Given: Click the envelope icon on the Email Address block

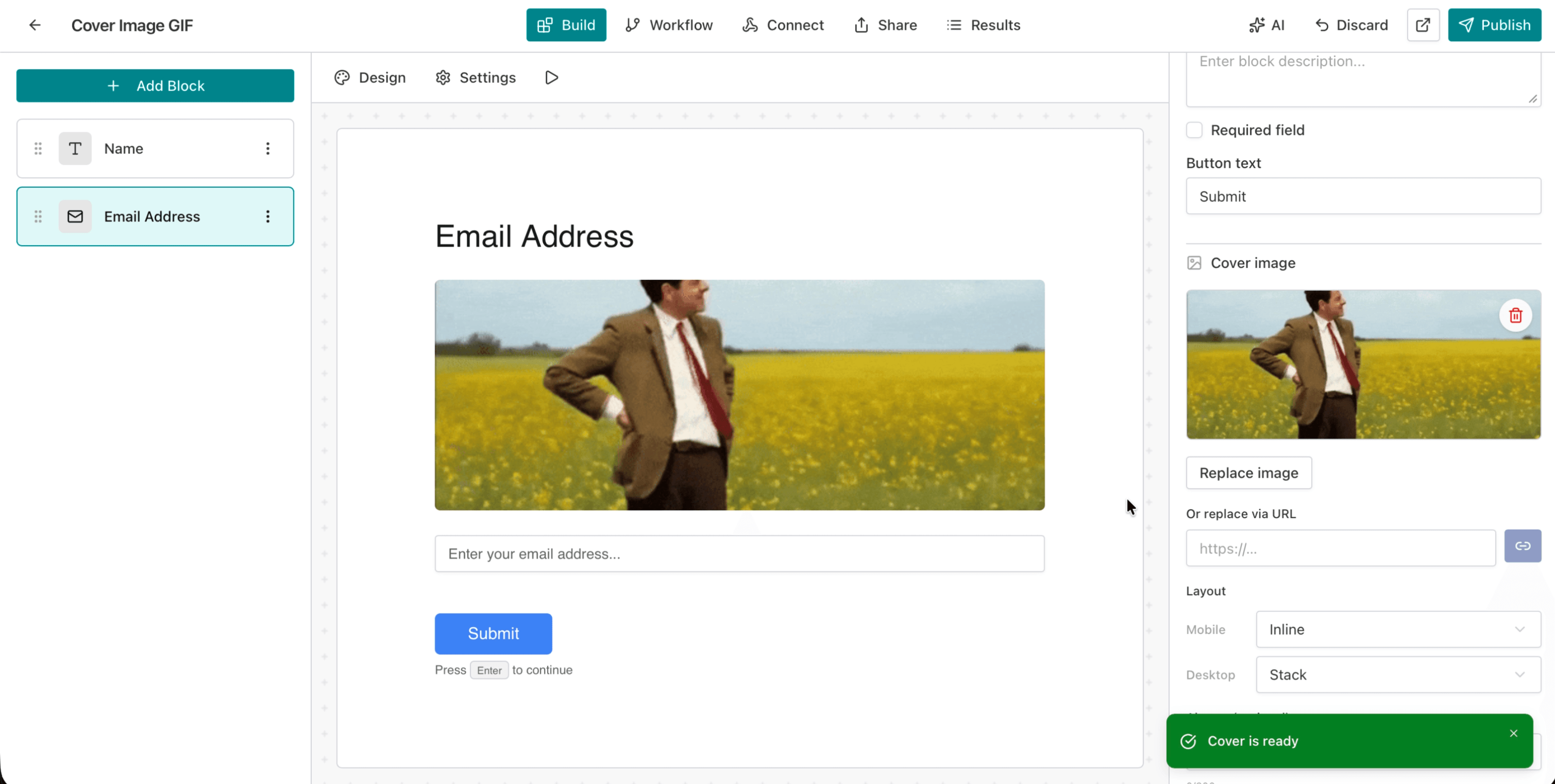Looking at the screenshot, I should 75,216.
